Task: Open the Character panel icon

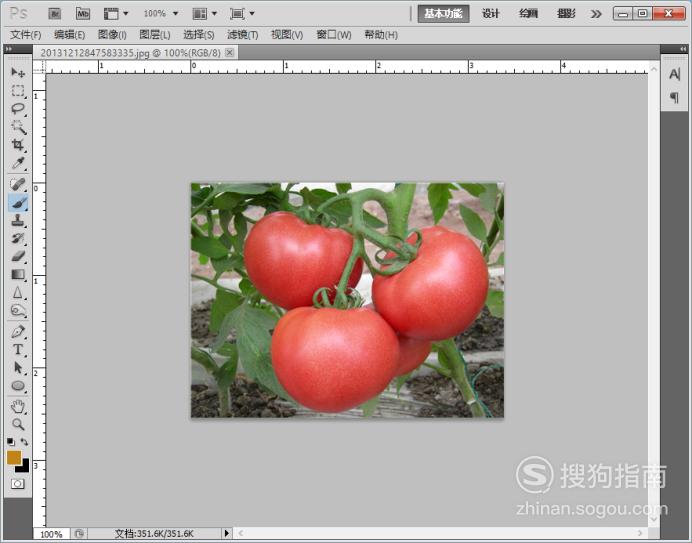Action: point(674,74)
